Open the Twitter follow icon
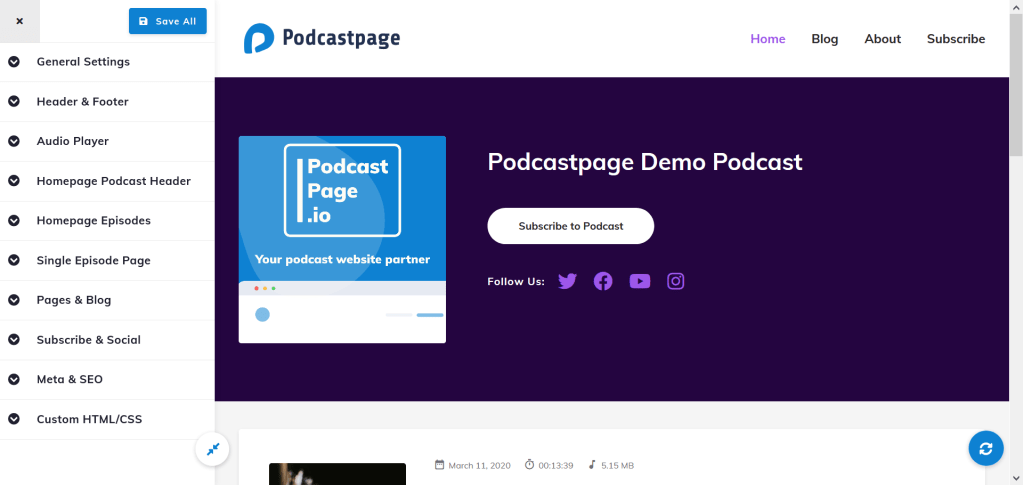1023x485 pixels. [568, 281]
